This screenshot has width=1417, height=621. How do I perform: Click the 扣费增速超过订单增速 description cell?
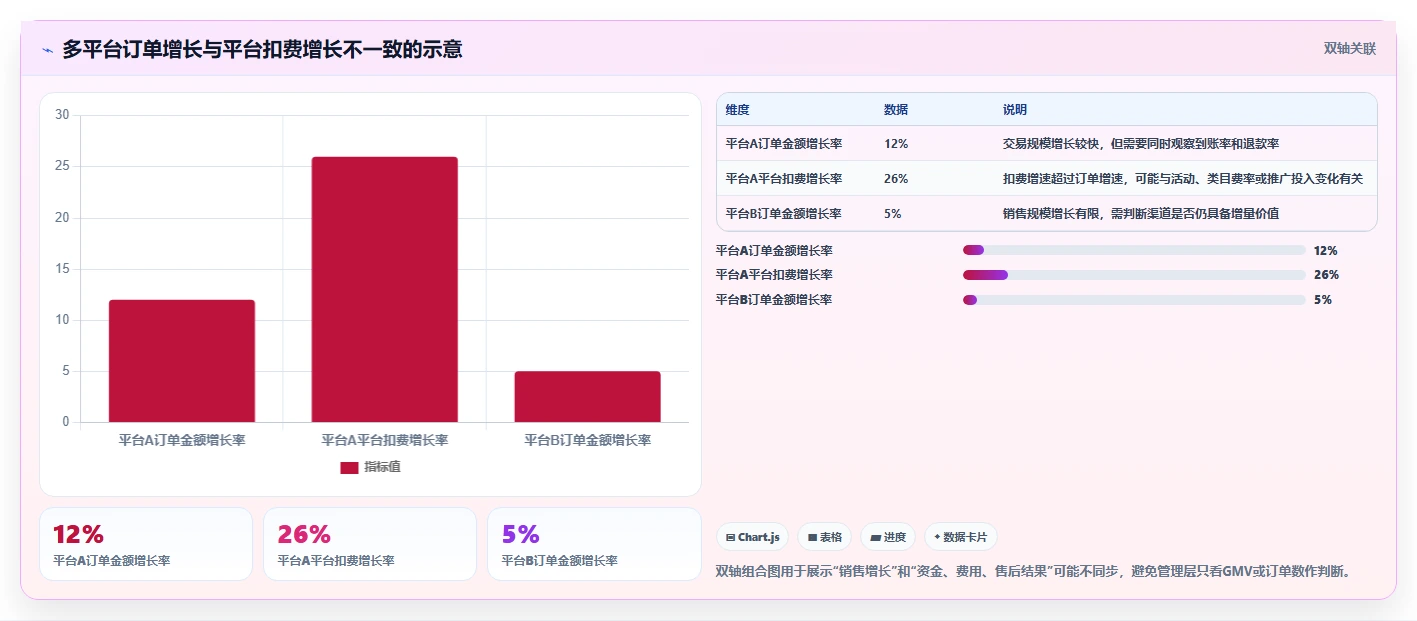pos(1183,178)
